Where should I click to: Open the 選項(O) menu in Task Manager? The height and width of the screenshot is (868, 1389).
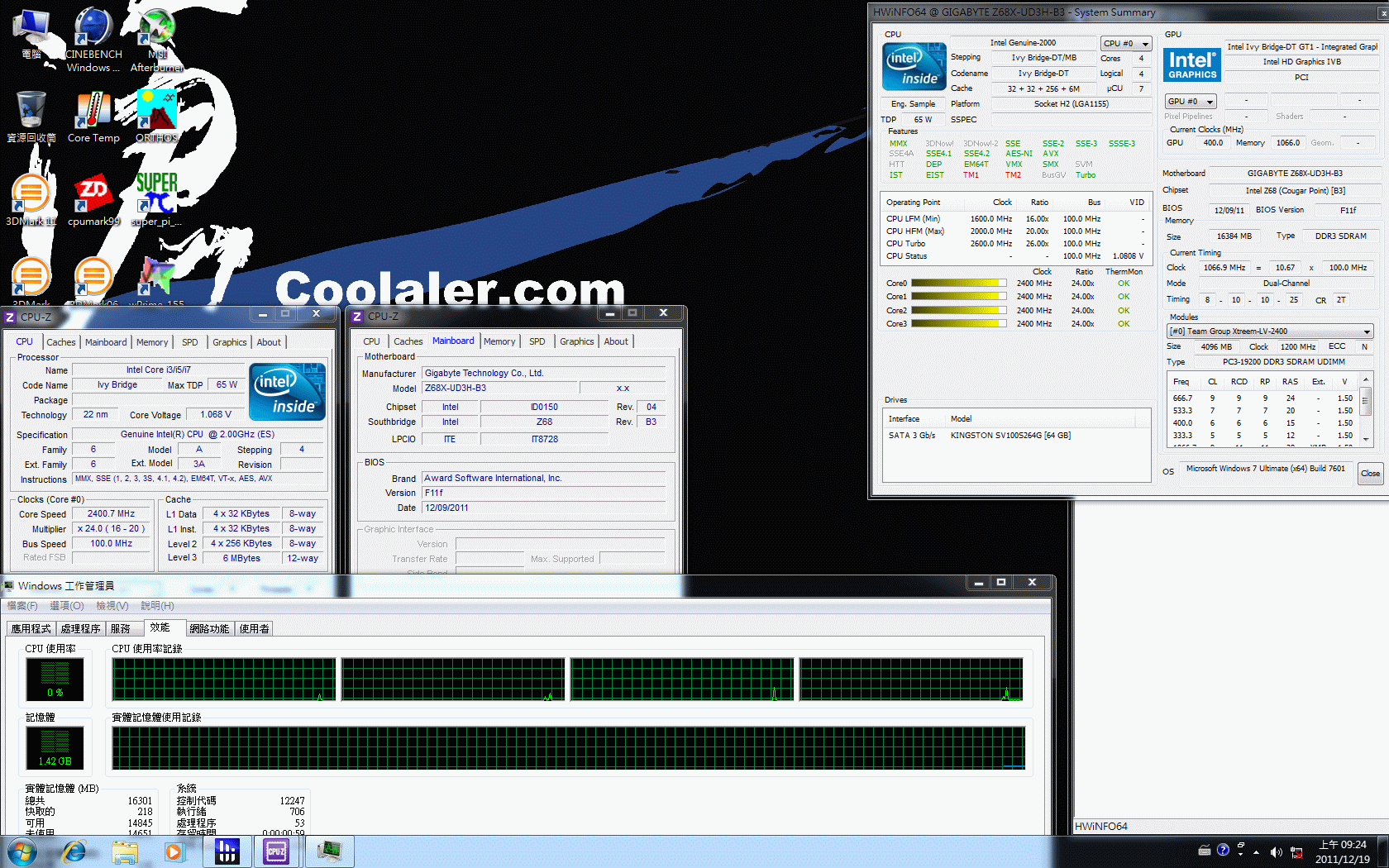[x=67, y=606]
